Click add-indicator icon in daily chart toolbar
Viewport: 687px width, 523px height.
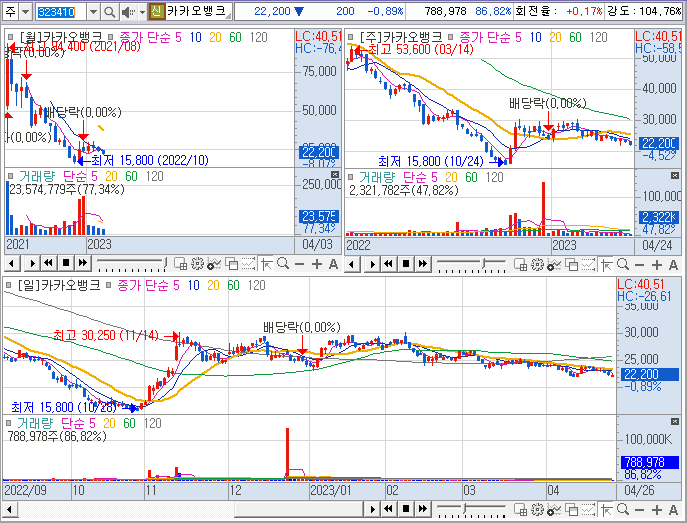554,509
